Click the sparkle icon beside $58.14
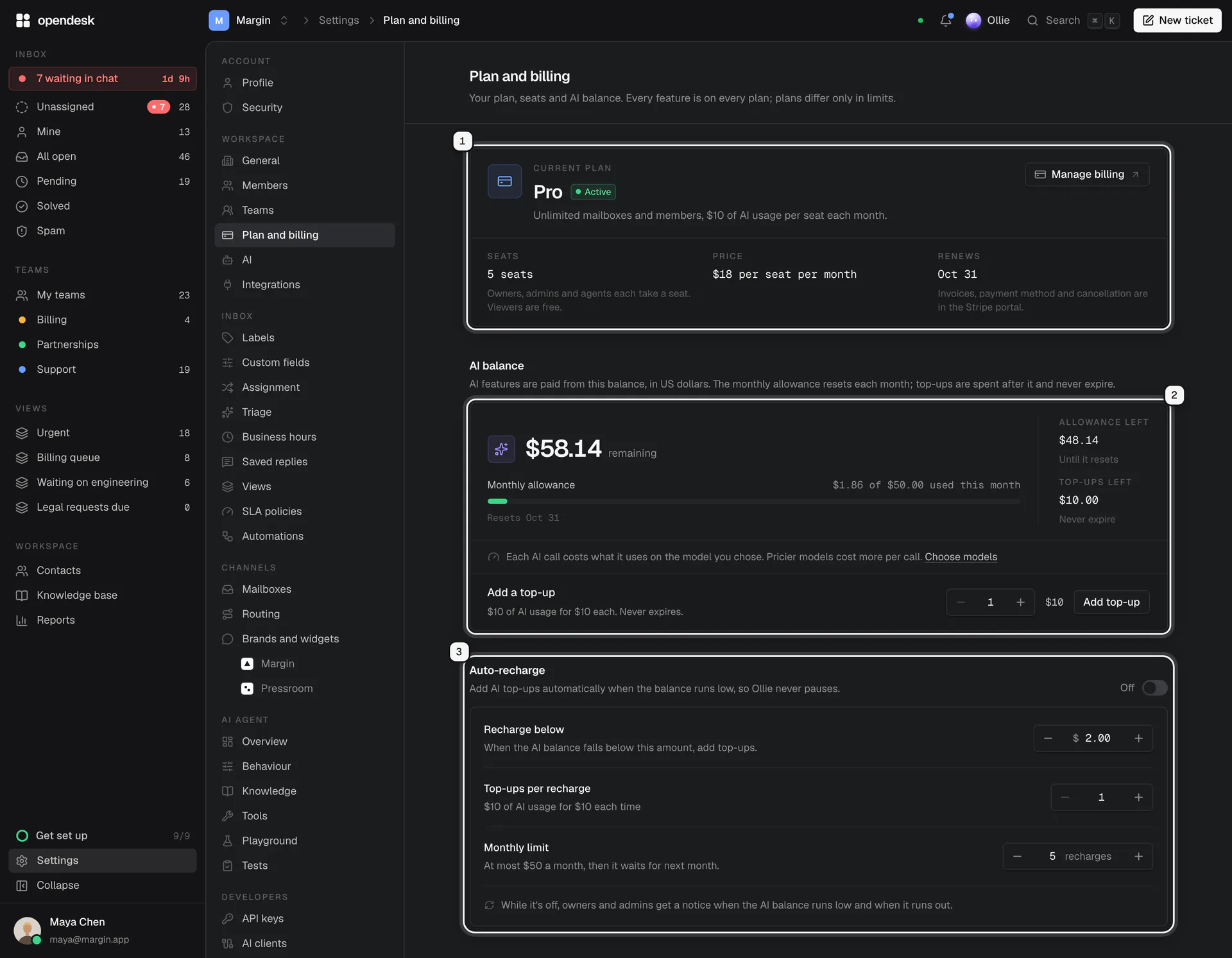 pos(501,449)
